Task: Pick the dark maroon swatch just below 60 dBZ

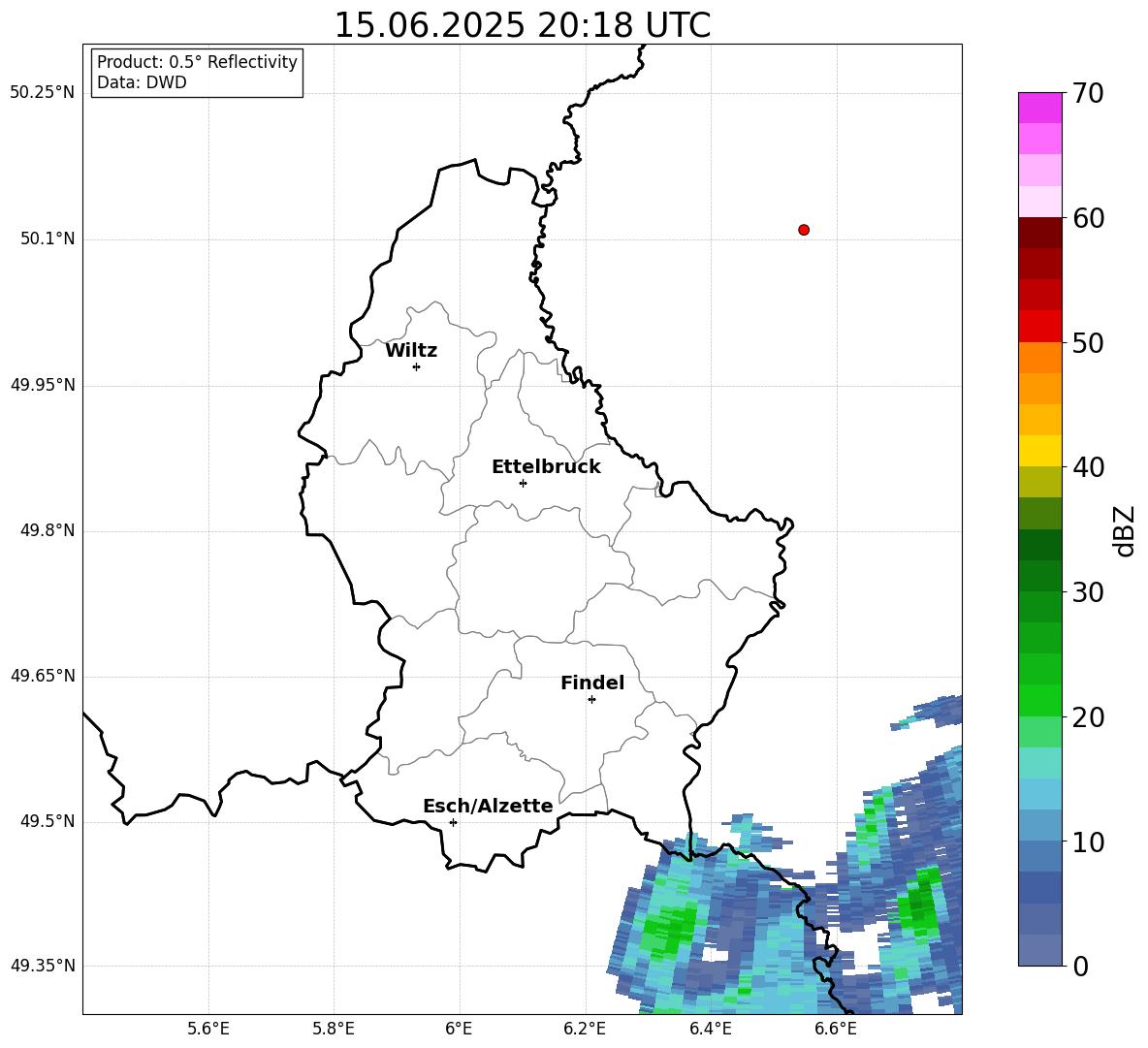Action: [1040, 233]
